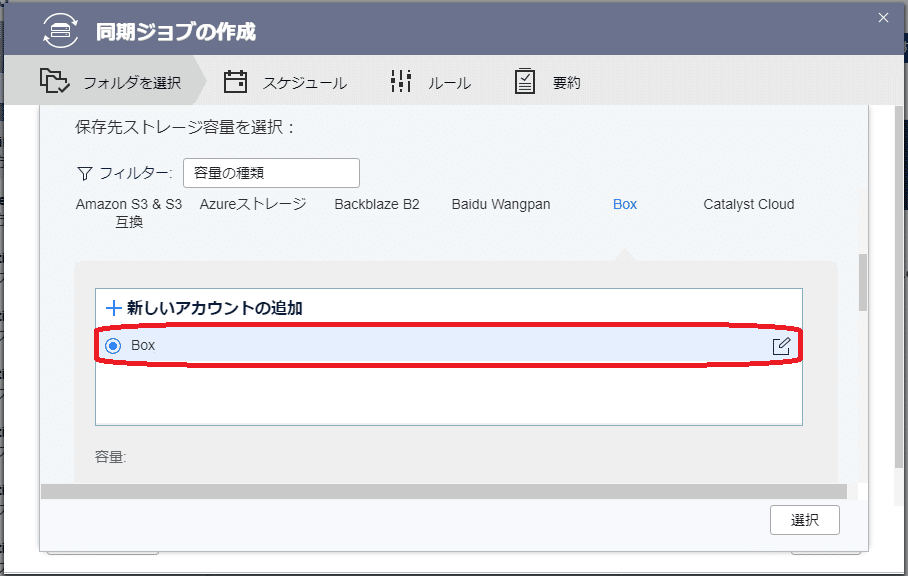Click the schedule calendar icon
The height and width of the screenshot is (576, 908).
[235, 82]
